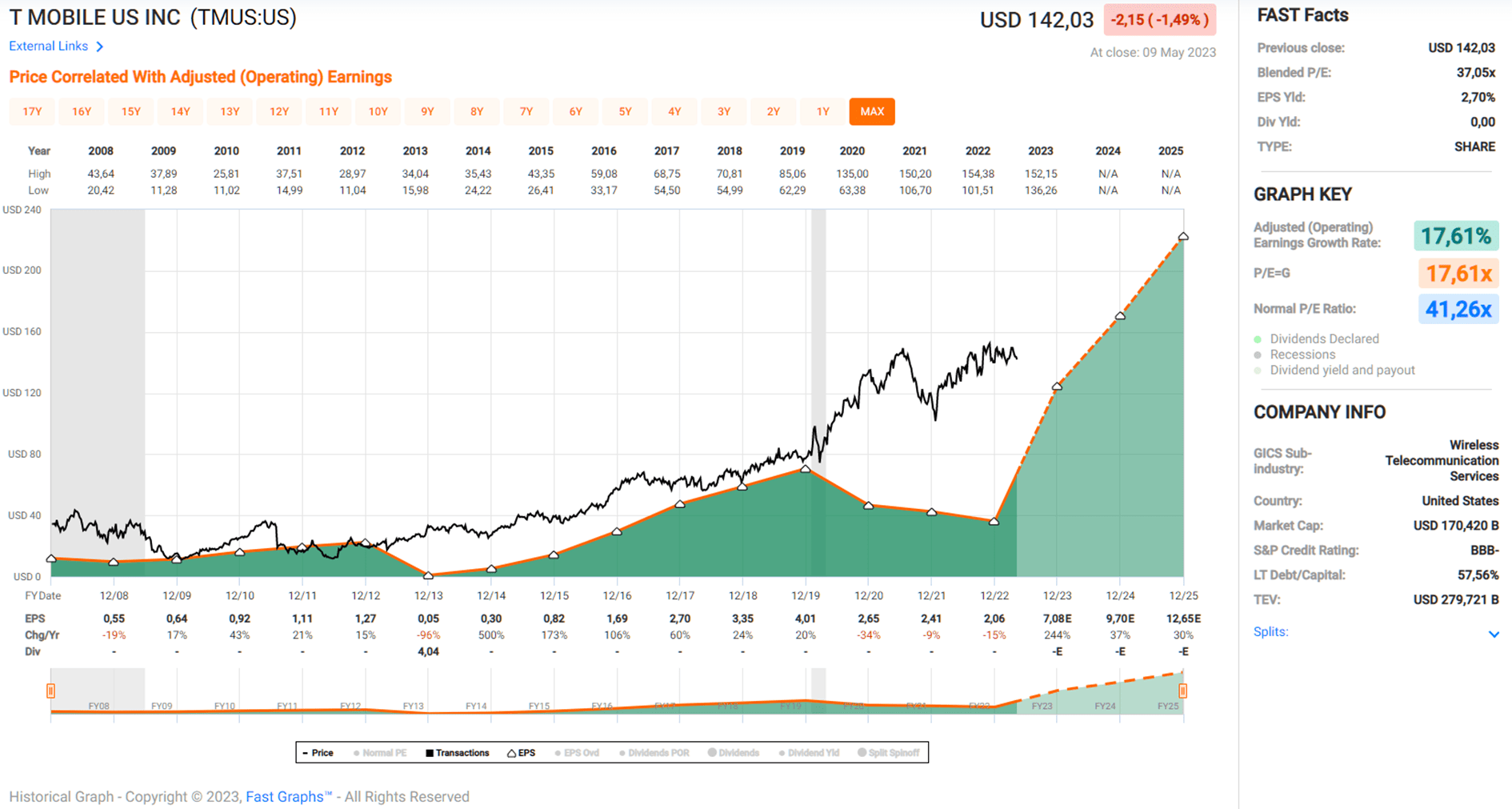Toggle the Dividends legend series
The height and width of the screenshot is (809, 1512).
pos(734,753)
